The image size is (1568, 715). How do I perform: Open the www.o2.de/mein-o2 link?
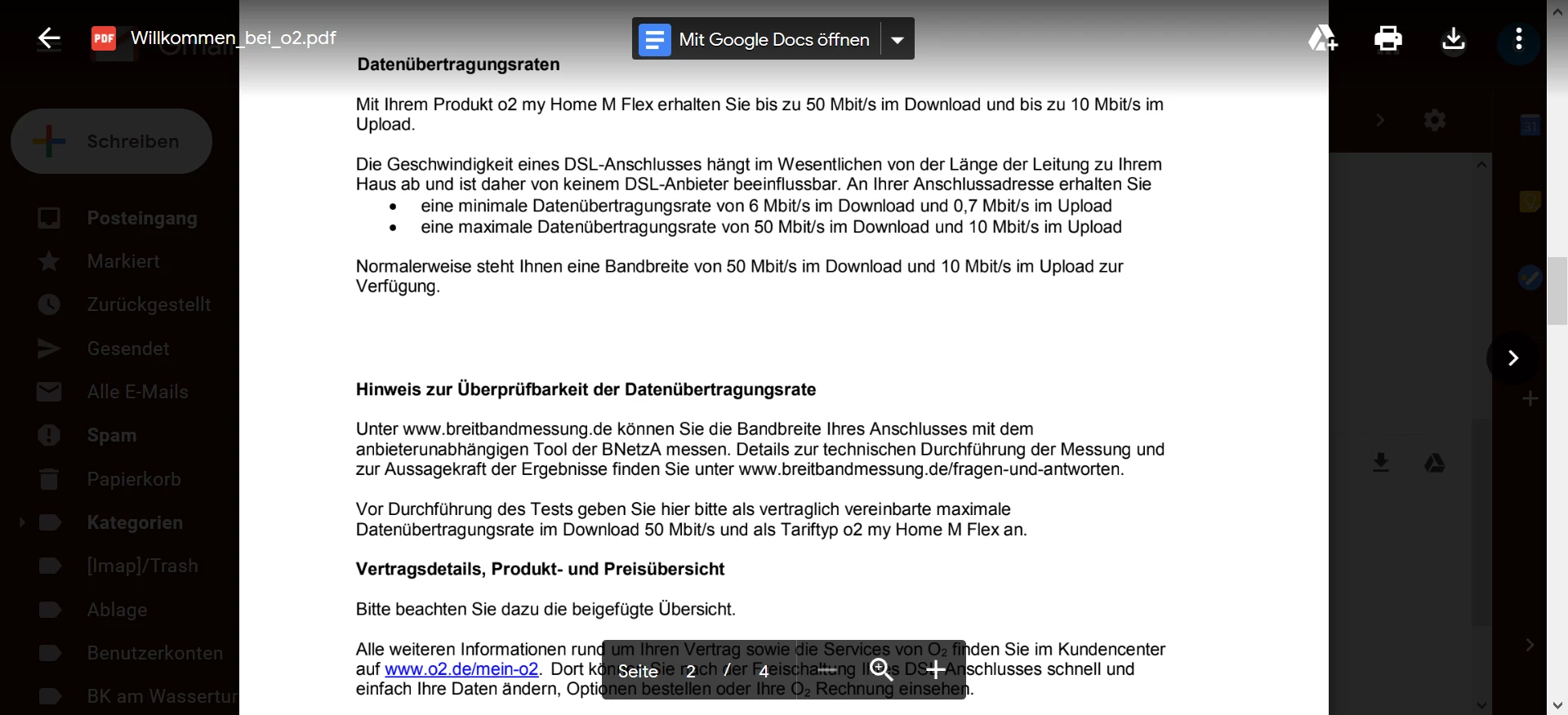click(x=461, y=669)
